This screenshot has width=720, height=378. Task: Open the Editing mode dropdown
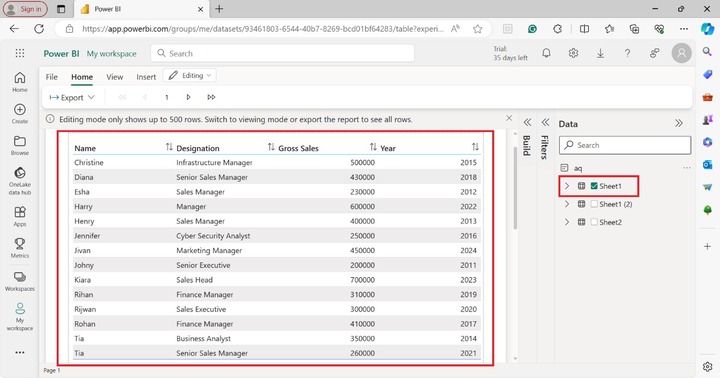click(x=190, y=75)
